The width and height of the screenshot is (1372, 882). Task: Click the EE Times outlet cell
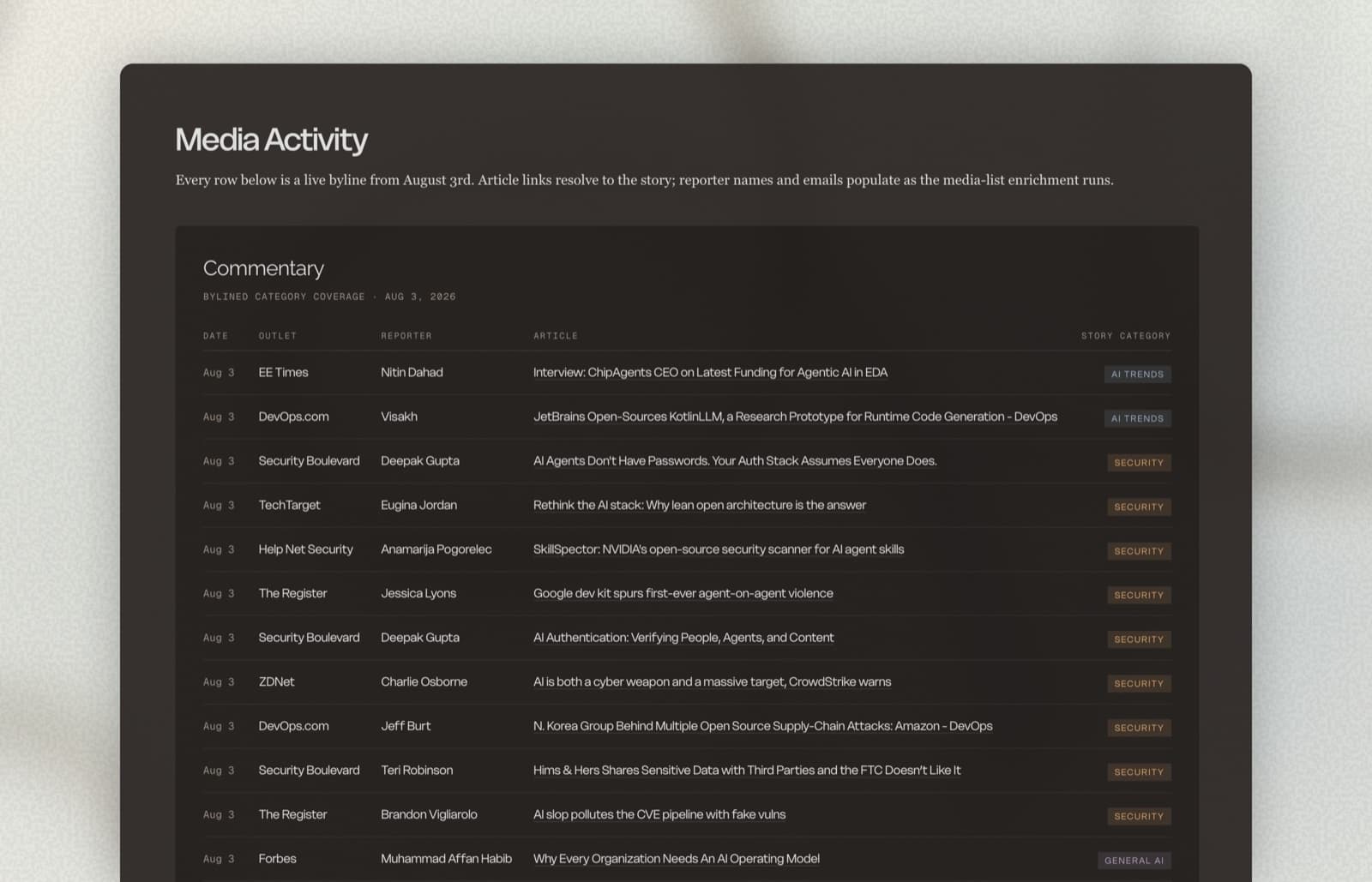point(283,373)
